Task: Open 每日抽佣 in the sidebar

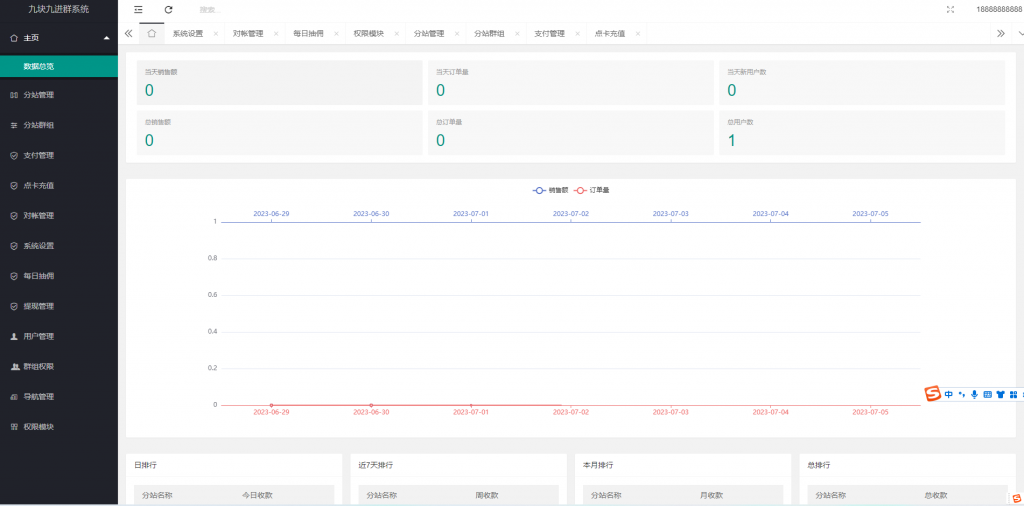Action: coord(59,276)
